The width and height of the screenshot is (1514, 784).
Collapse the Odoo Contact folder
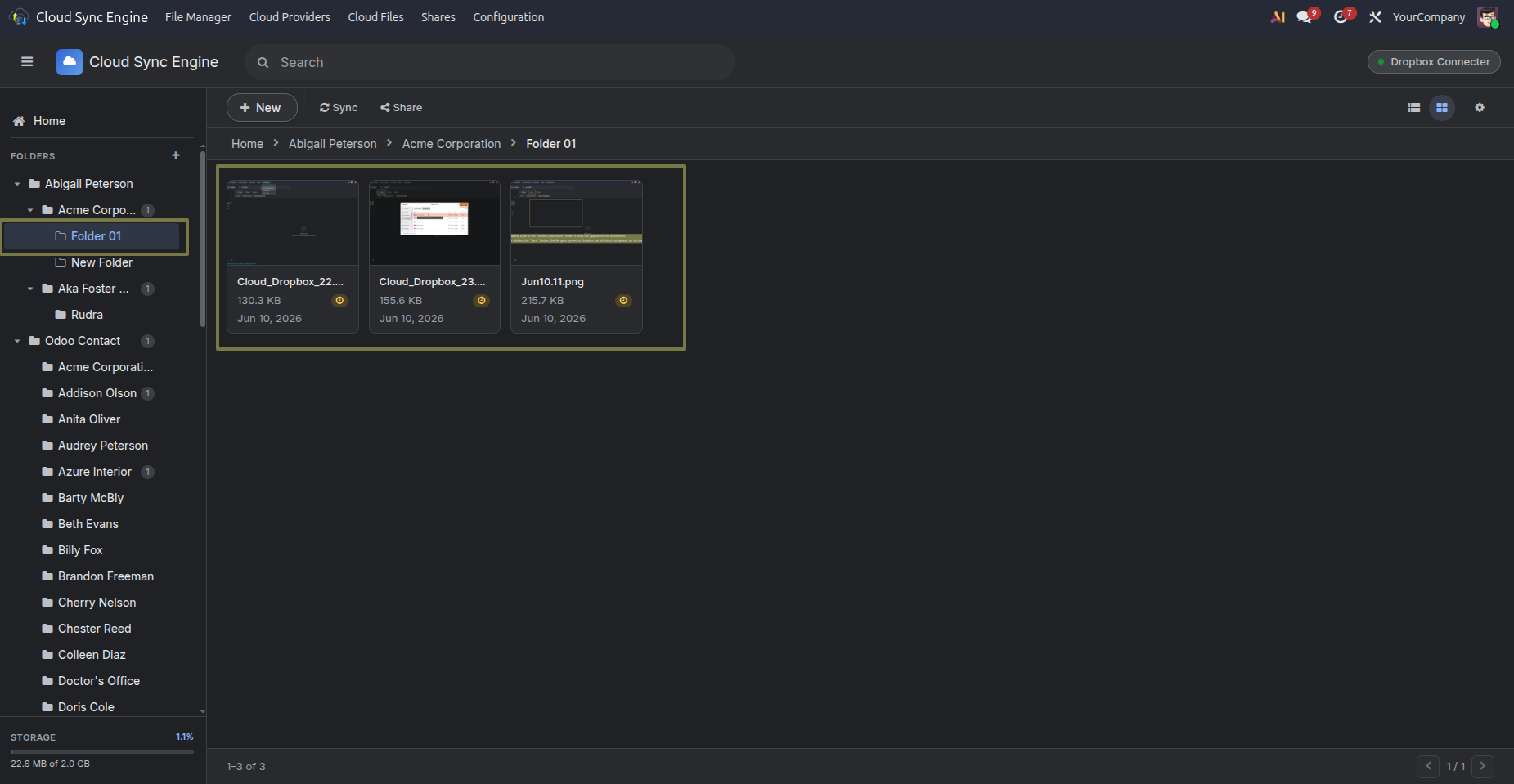point(17,341)
